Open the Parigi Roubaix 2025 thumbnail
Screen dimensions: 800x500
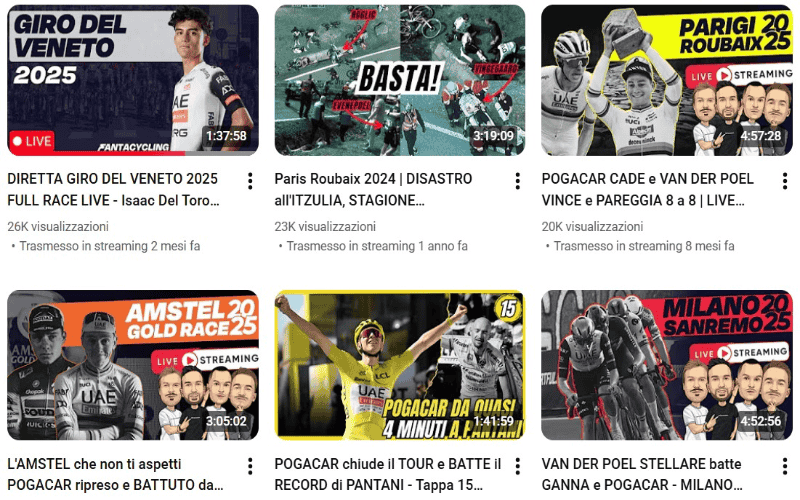667,80
